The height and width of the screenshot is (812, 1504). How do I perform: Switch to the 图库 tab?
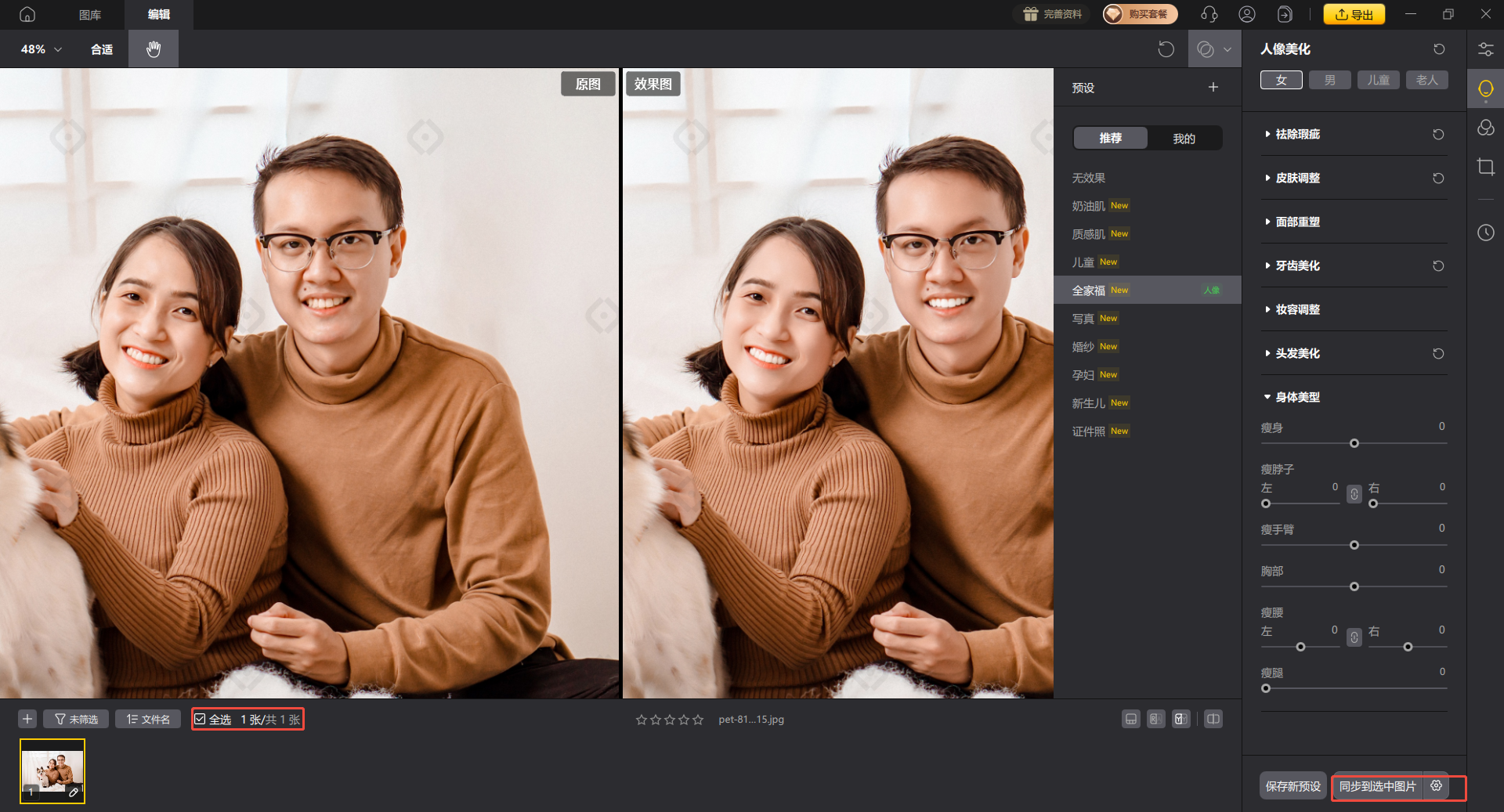(x=90, y=14)
